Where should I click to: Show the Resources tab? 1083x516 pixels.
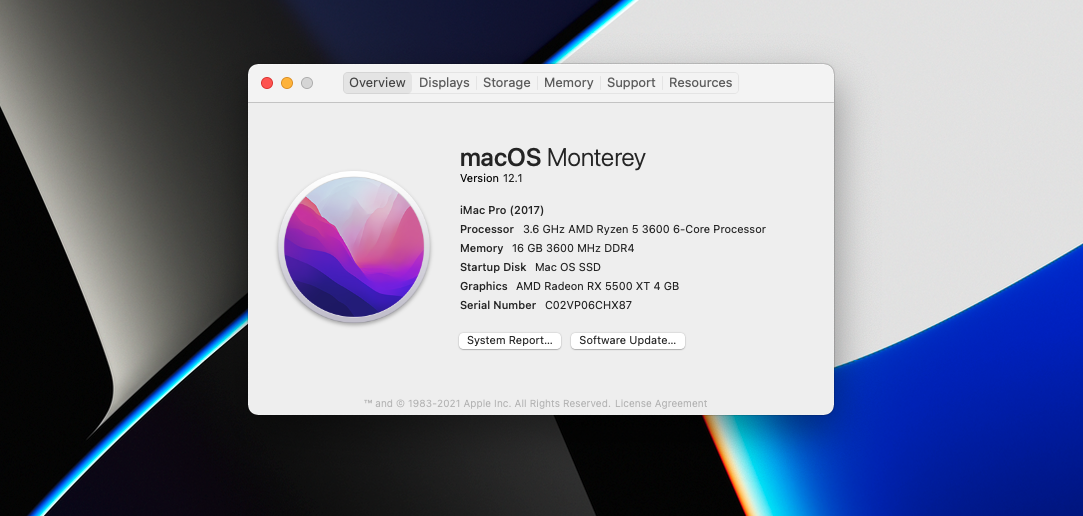click(x=700, y=83)
